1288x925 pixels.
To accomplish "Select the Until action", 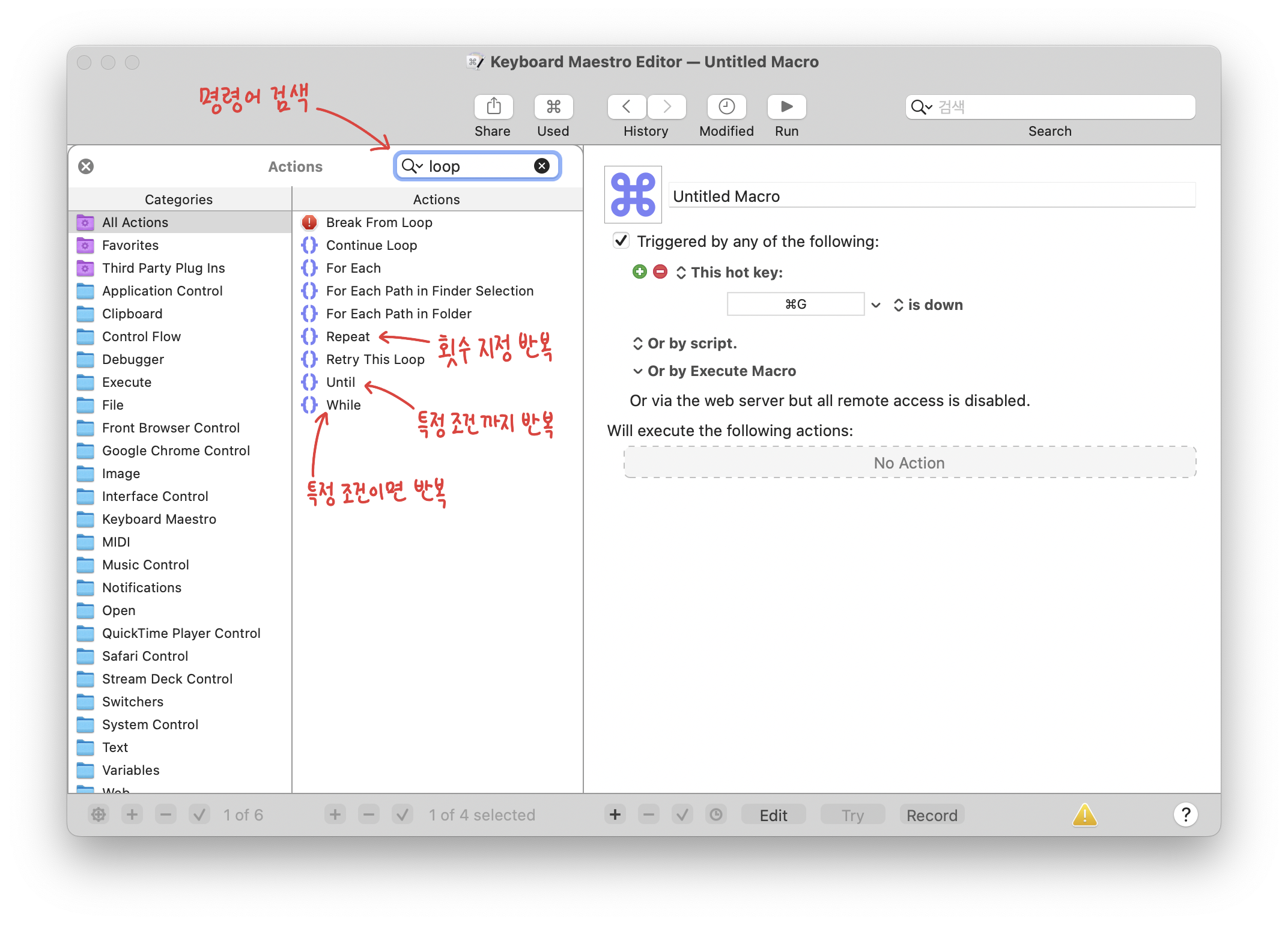I will click(x=437, y=382).
